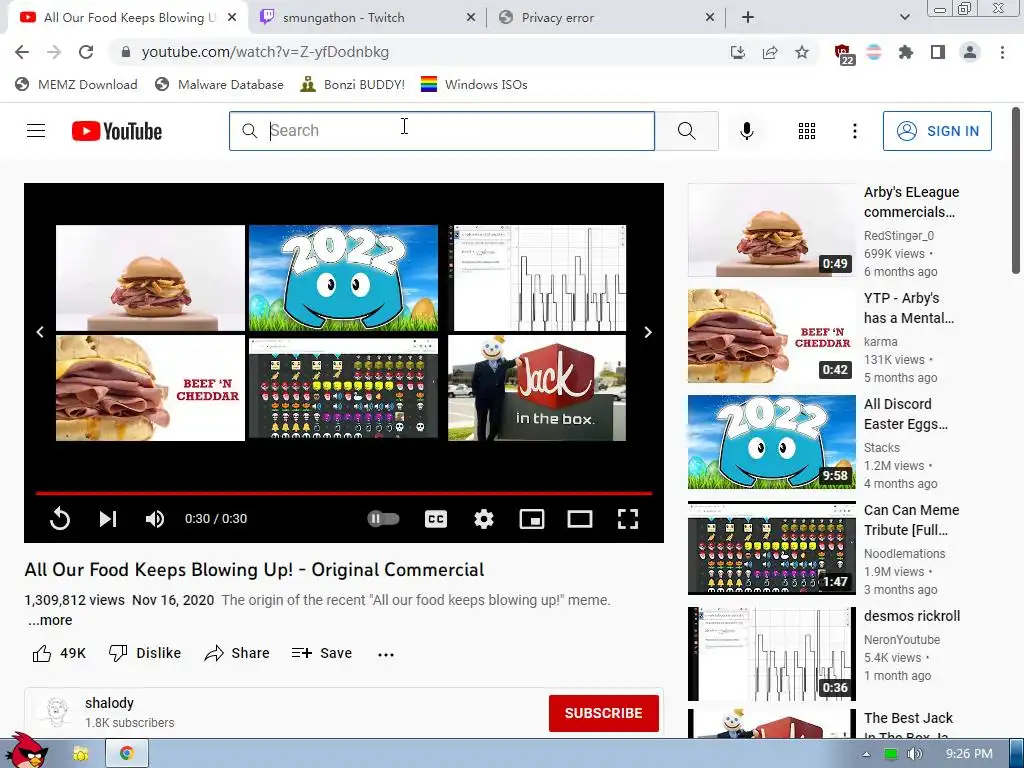Switch to Privacy error tab
The image size is (1024, 768).
tap(605, 18)
